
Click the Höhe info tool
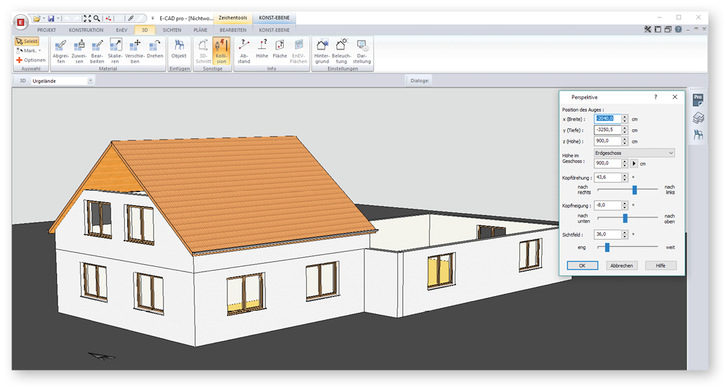262,49
